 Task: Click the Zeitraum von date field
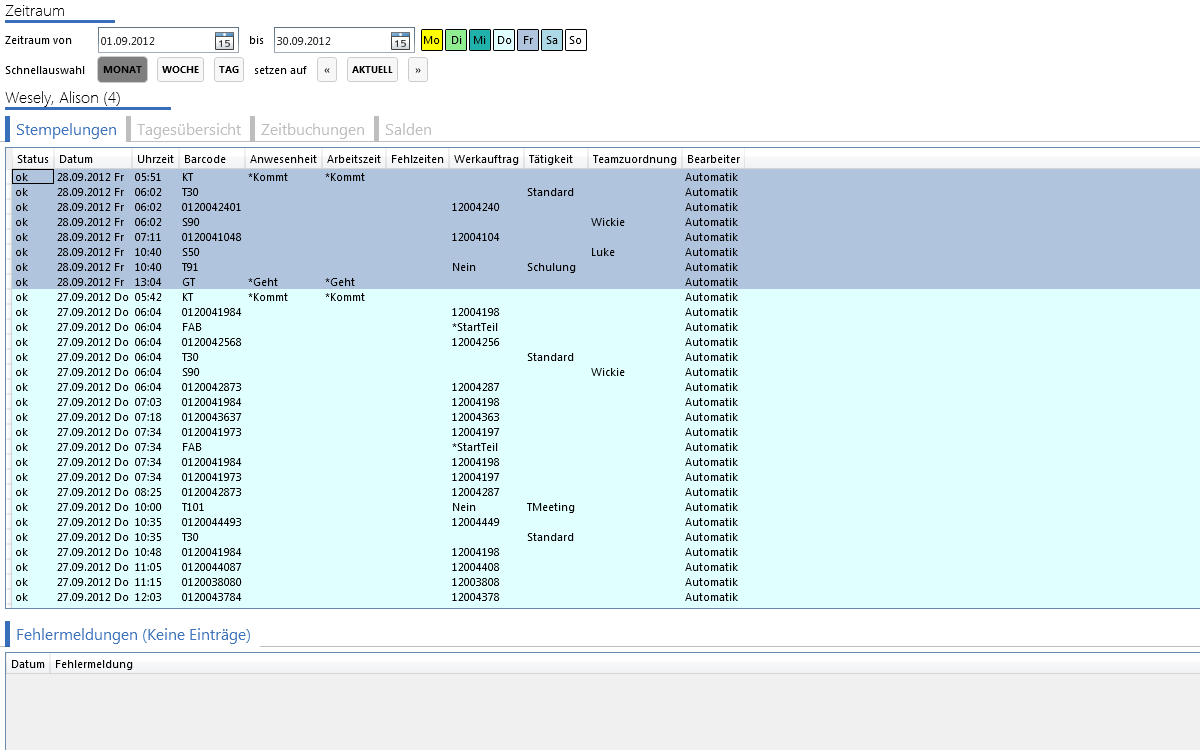(156, 41)
